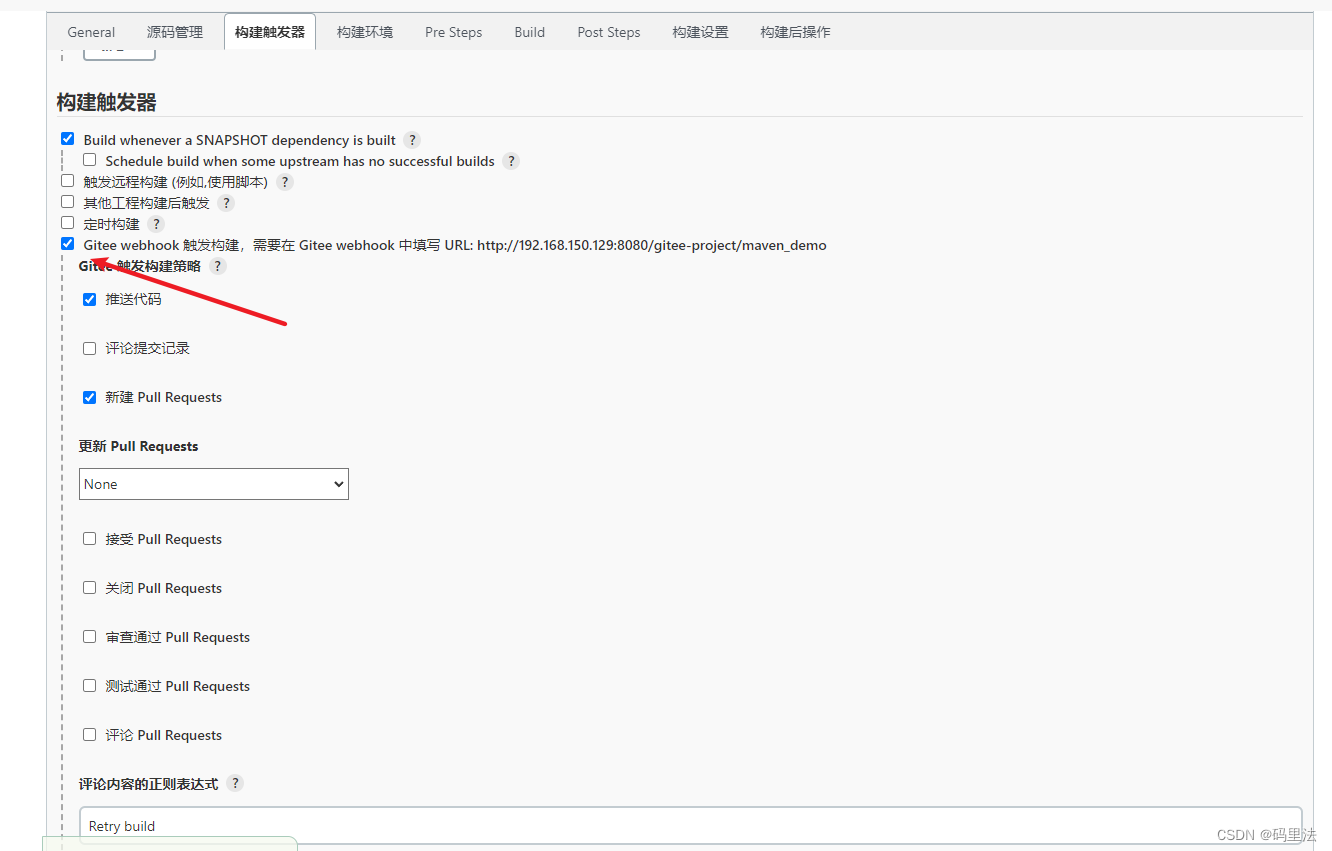The height and width of the screenshot is (851, 1332).
Task: Check 测试通过 Pull Requests checkbox
Action: coord(90,686)
